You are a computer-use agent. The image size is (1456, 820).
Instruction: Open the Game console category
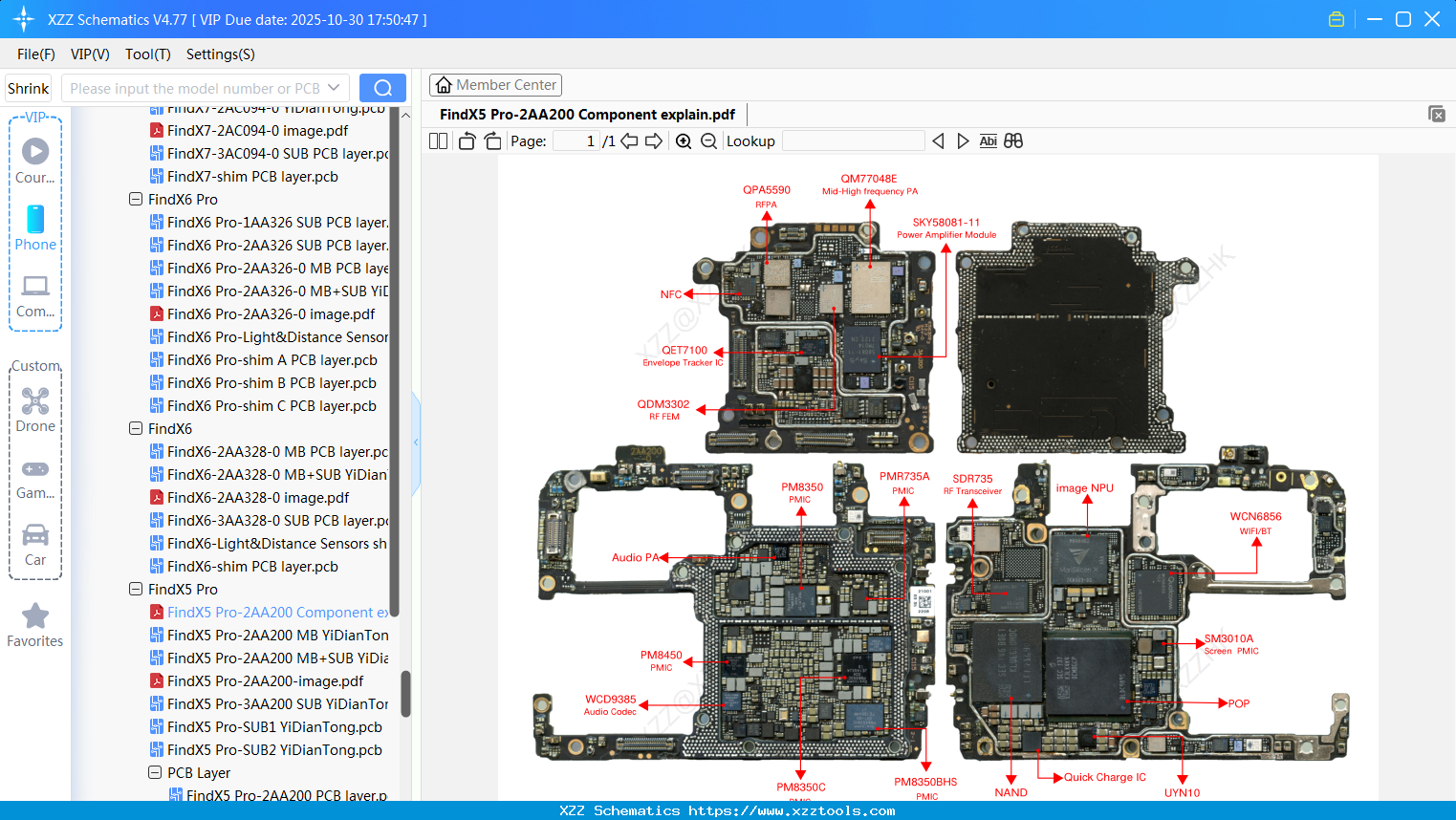[x=35, y=478]
